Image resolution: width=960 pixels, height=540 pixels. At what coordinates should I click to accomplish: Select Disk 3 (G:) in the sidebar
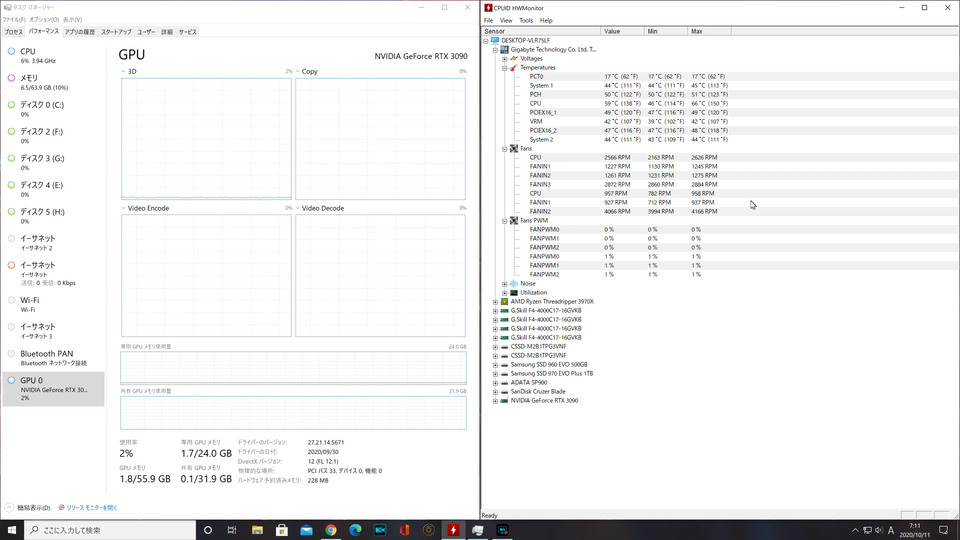(x=53, y=163)
